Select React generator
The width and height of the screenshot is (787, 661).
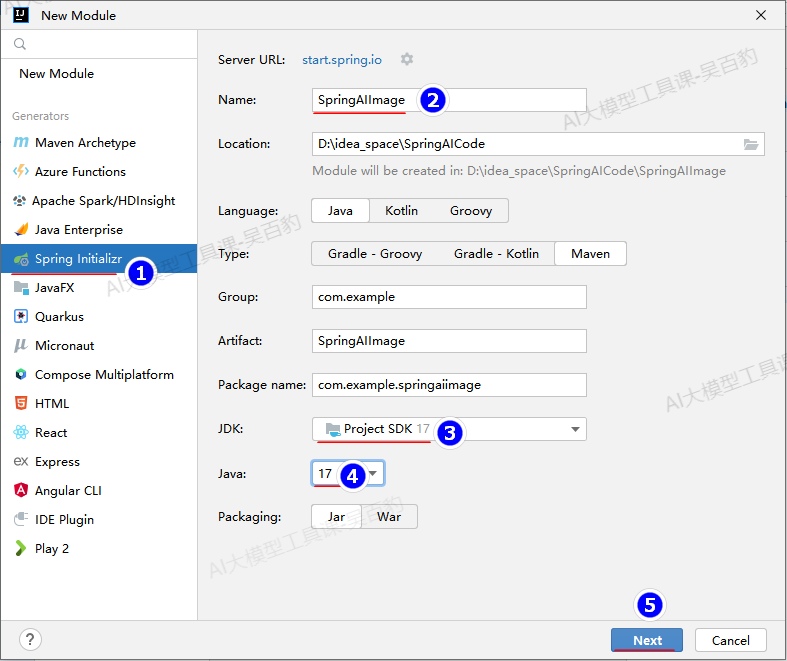point(99,432)
